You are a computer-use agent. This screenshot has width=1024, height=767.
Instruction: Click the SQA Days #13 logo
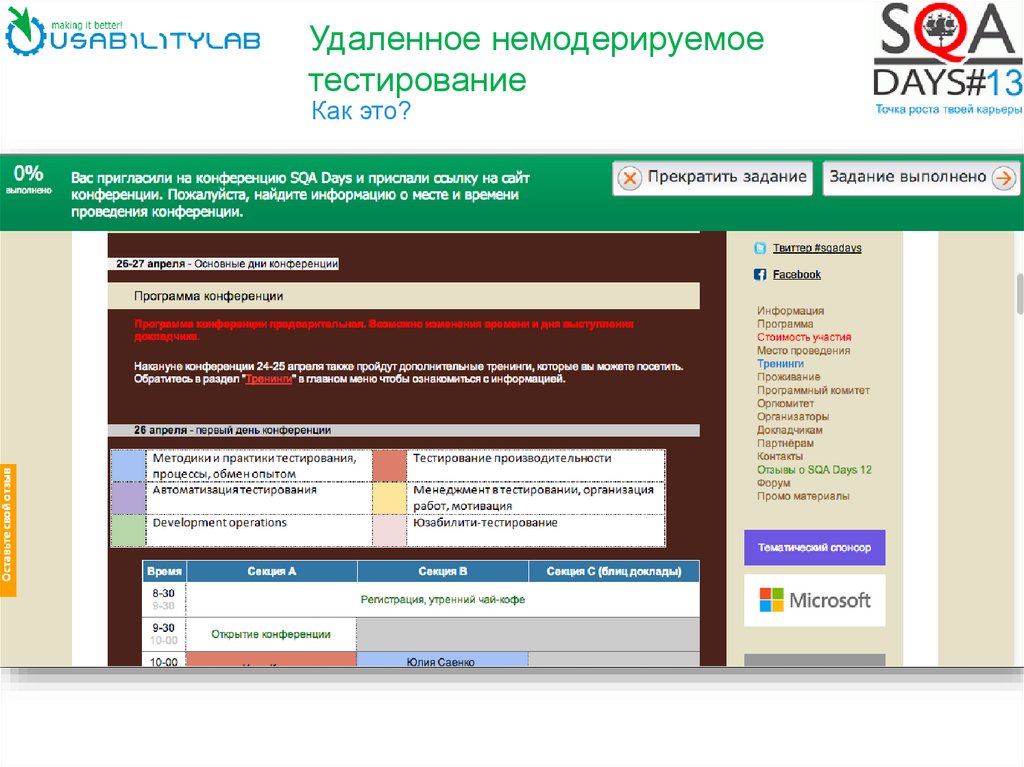pyautogui.click(x=948, y=59)
